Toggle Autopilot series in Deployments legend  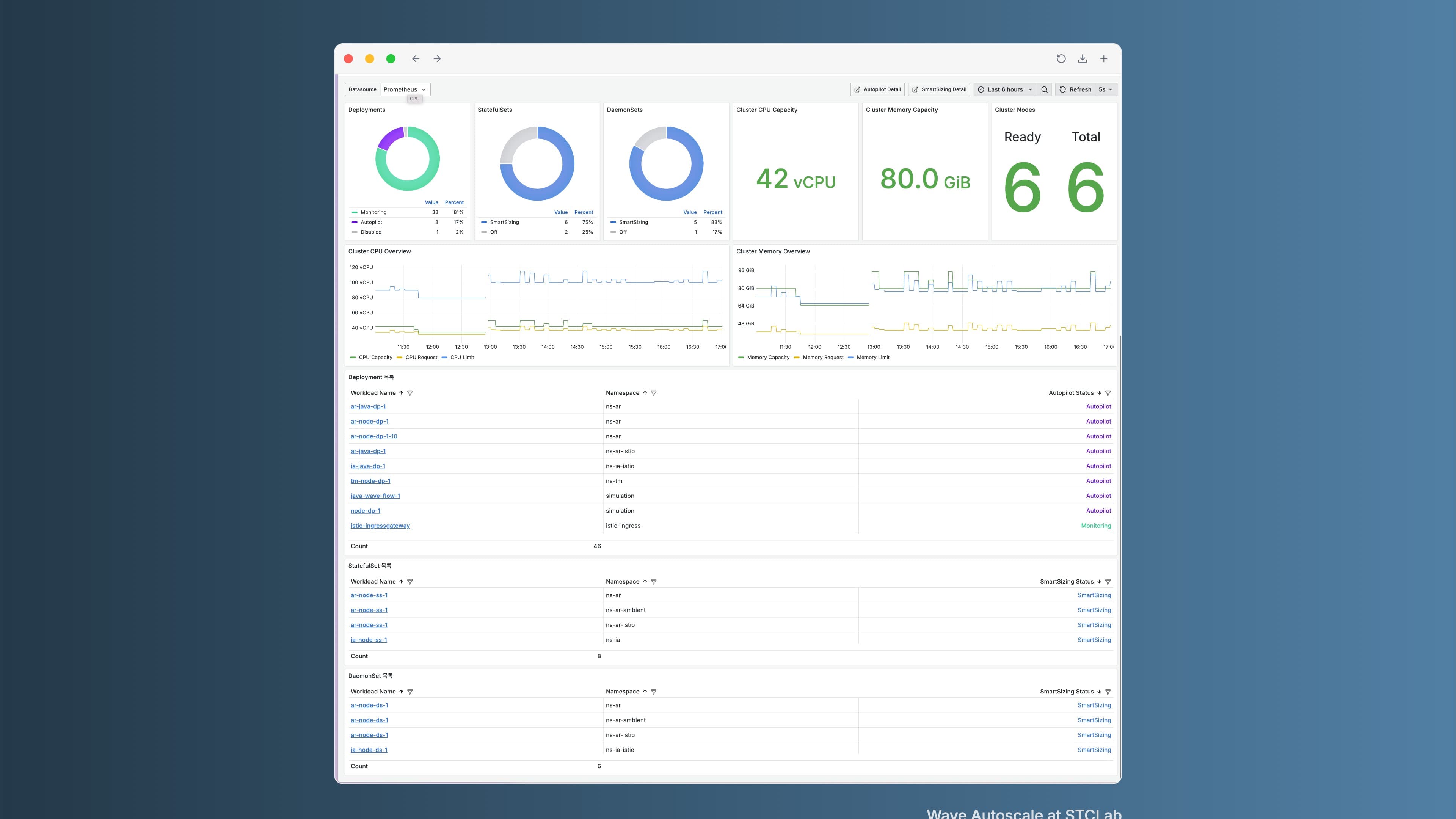[x=371, y=222]
